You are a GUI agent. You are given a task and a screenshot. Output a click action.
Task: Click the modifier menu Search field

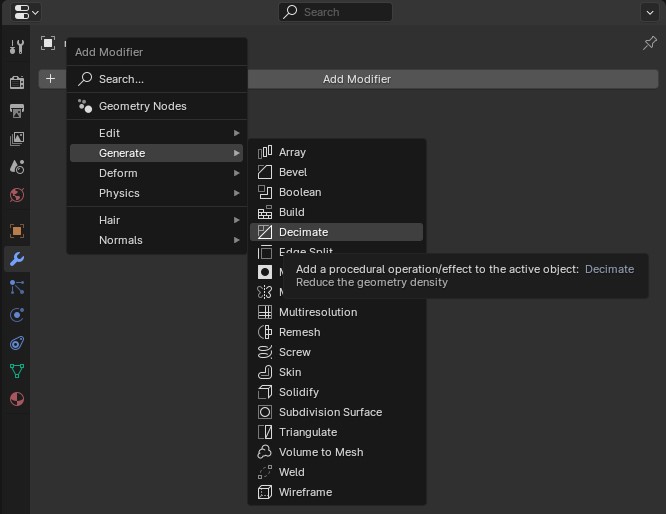pyautogui.click(x=156, y=79)
